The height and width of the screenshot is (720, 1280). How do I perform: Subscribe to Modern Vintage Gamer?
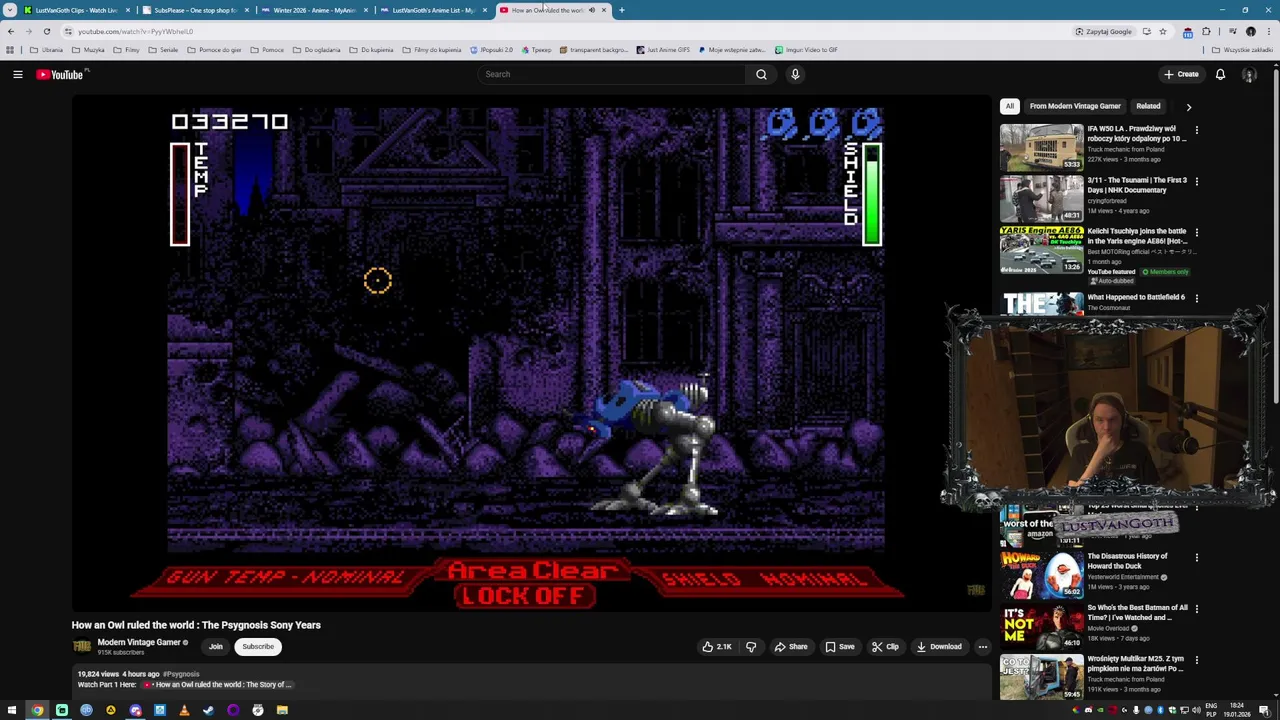tap(257, 647)
